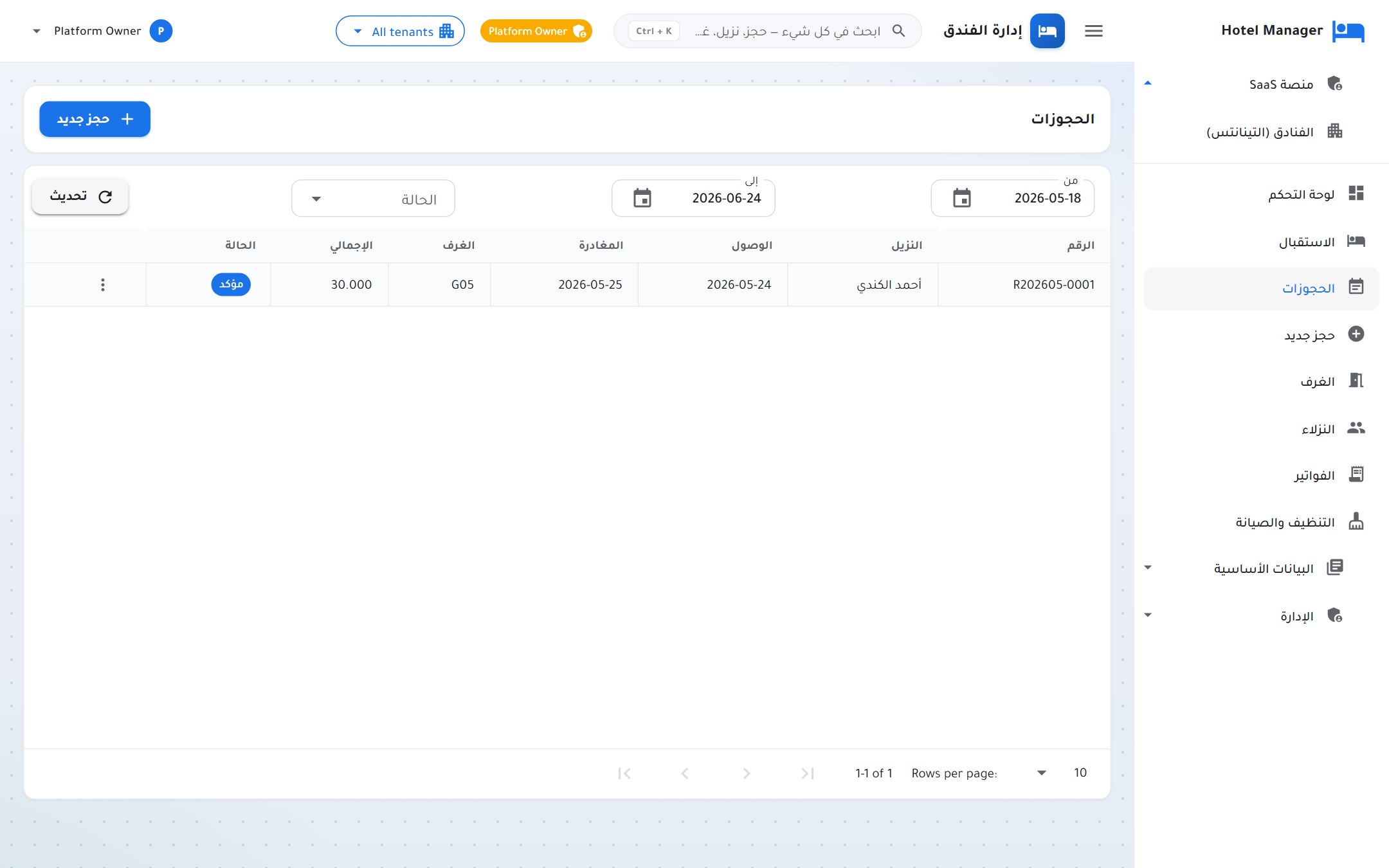Open الاستقبال from the sidebar
The image size is (1389, 868).
coord(1262,242)
